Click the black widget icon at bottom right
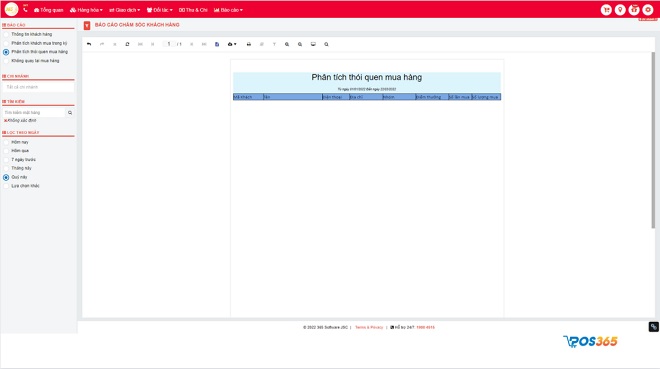The image size is (660, 369). tap(654, 327)
